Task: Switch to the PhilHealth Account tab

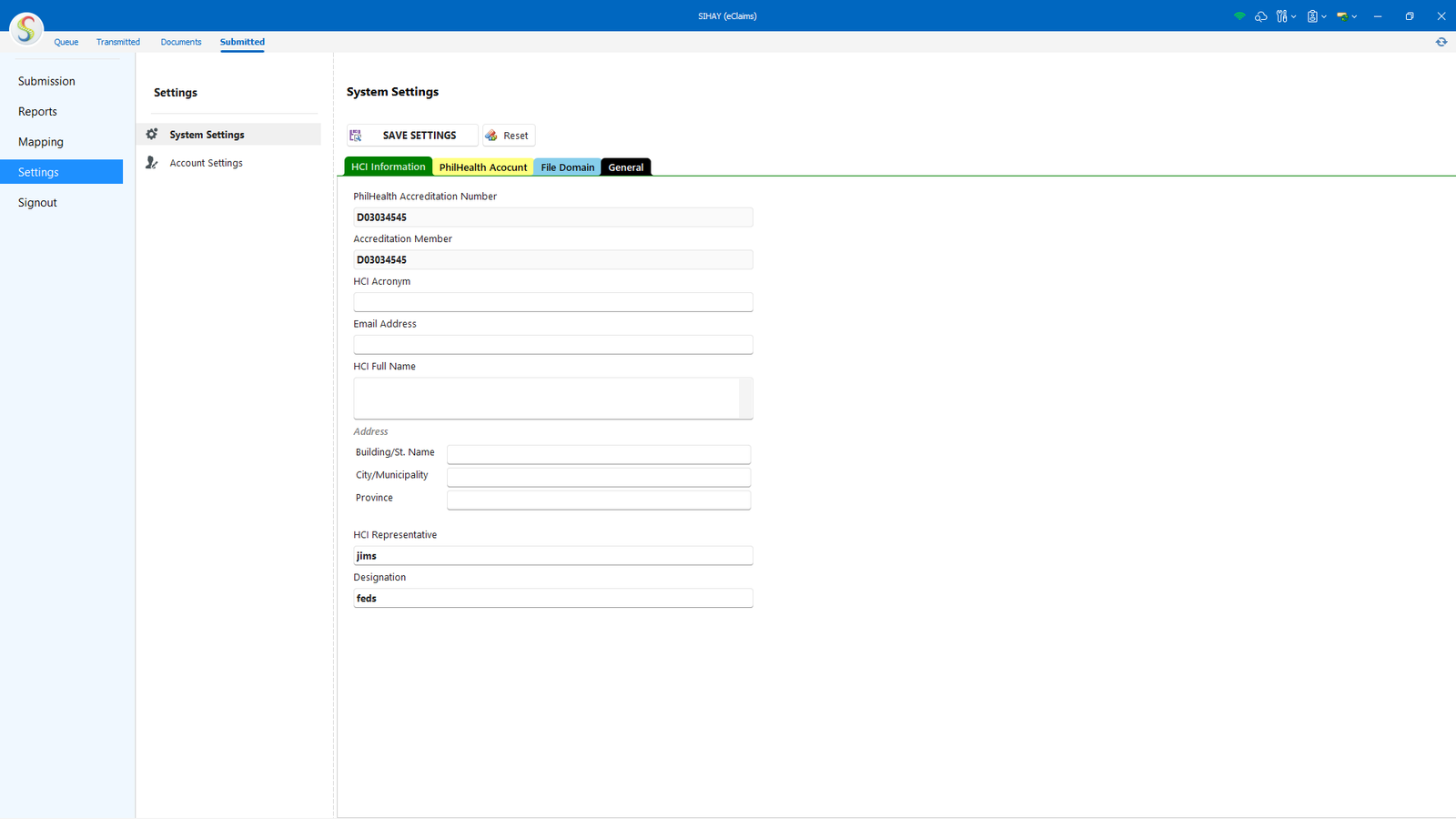Action: [x=482, y=167]
